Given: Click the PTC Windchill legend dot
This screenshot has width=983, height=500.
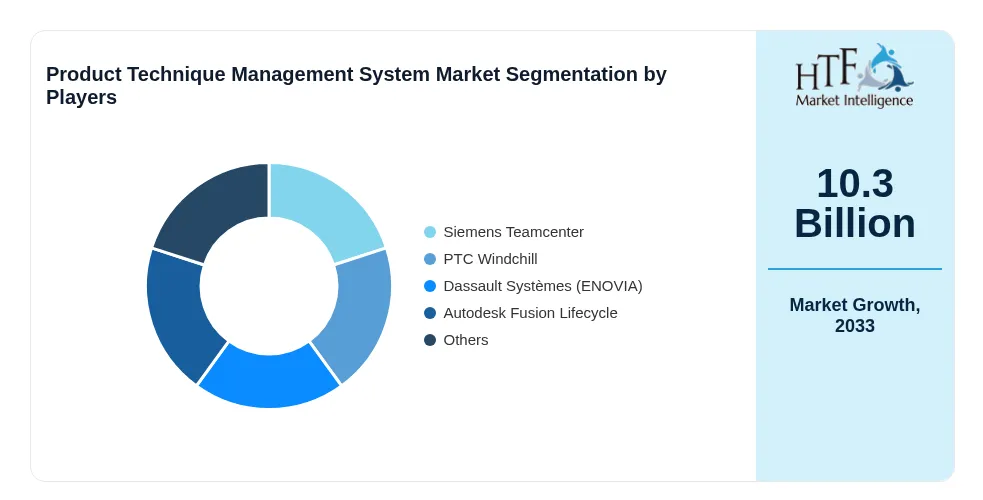Looking at the screenshot, I should click(x=430, y=259).
